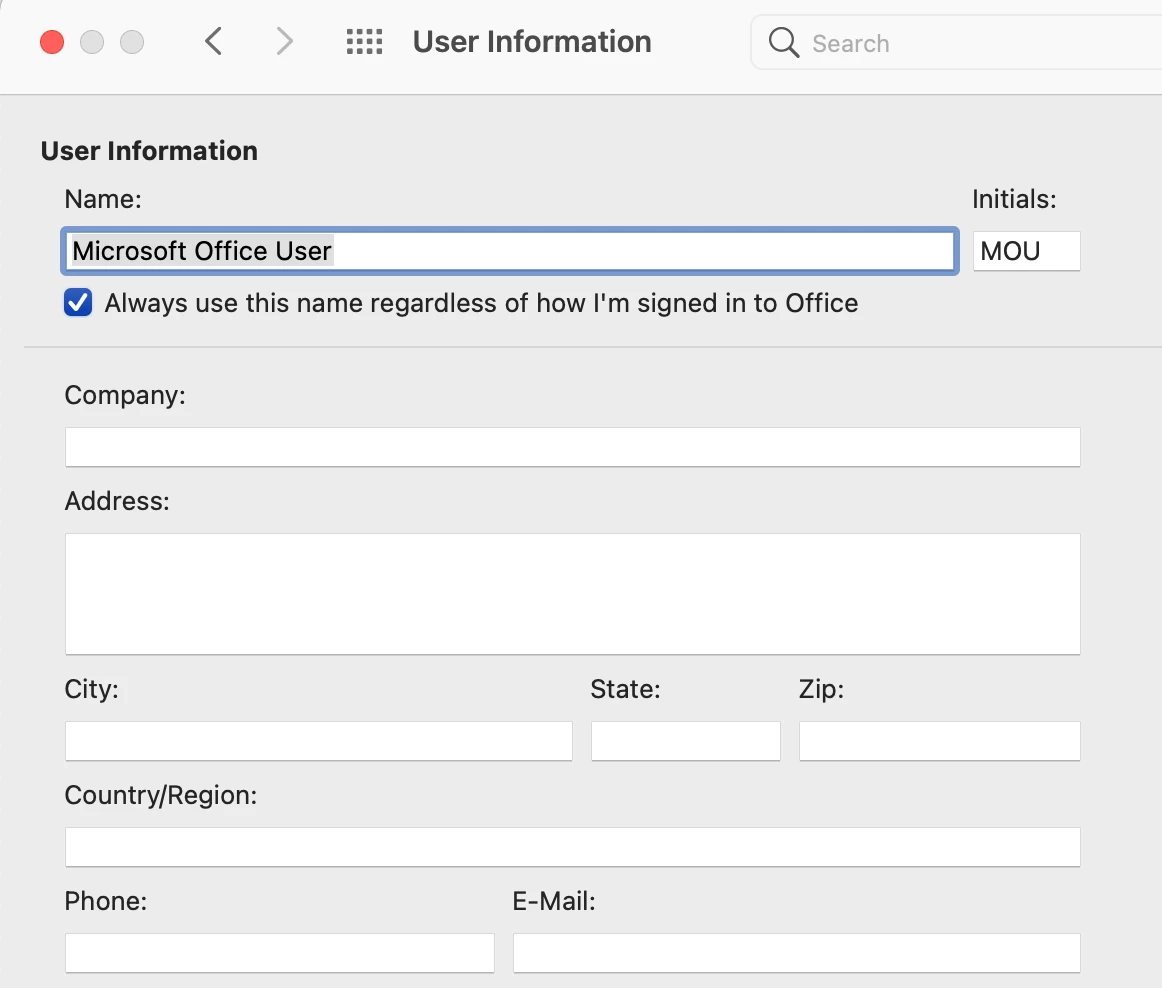Image resolution: width=1162 pixels, height=988 pixels.
Task: Click the grey zoom window button
Action: coord(132,42)
